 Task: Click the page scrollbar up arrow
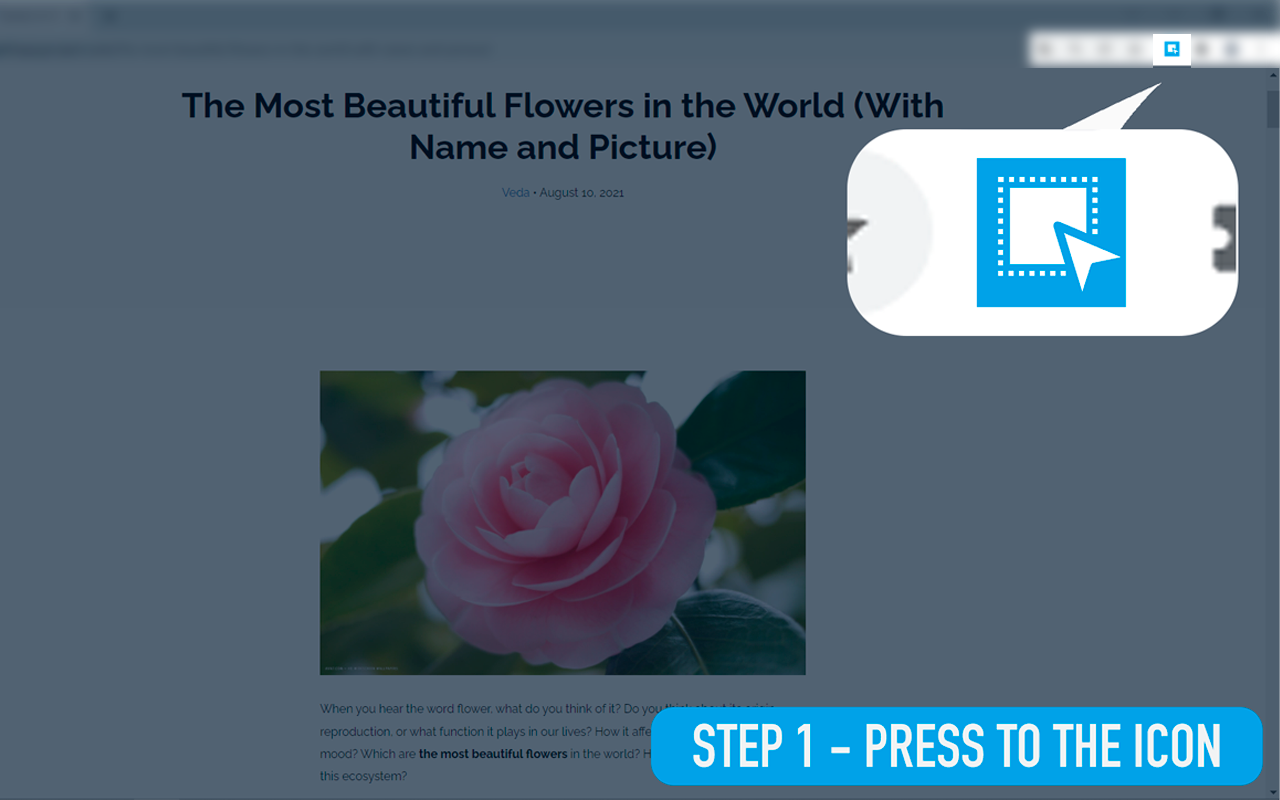[x=1273, y=75]
